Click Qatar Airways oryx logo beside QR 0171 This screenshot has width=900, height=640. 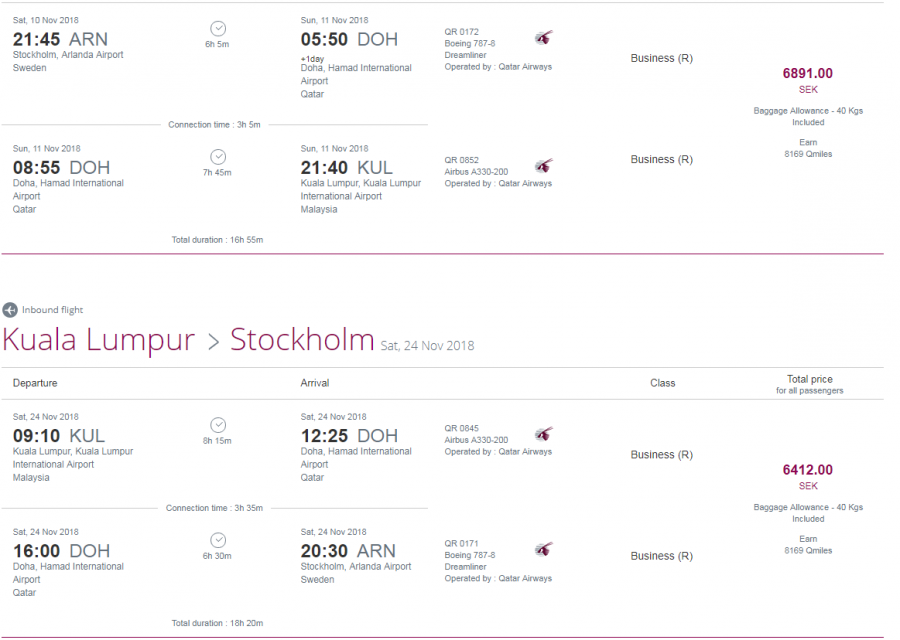pyautogui.click(x=543, y=549)
